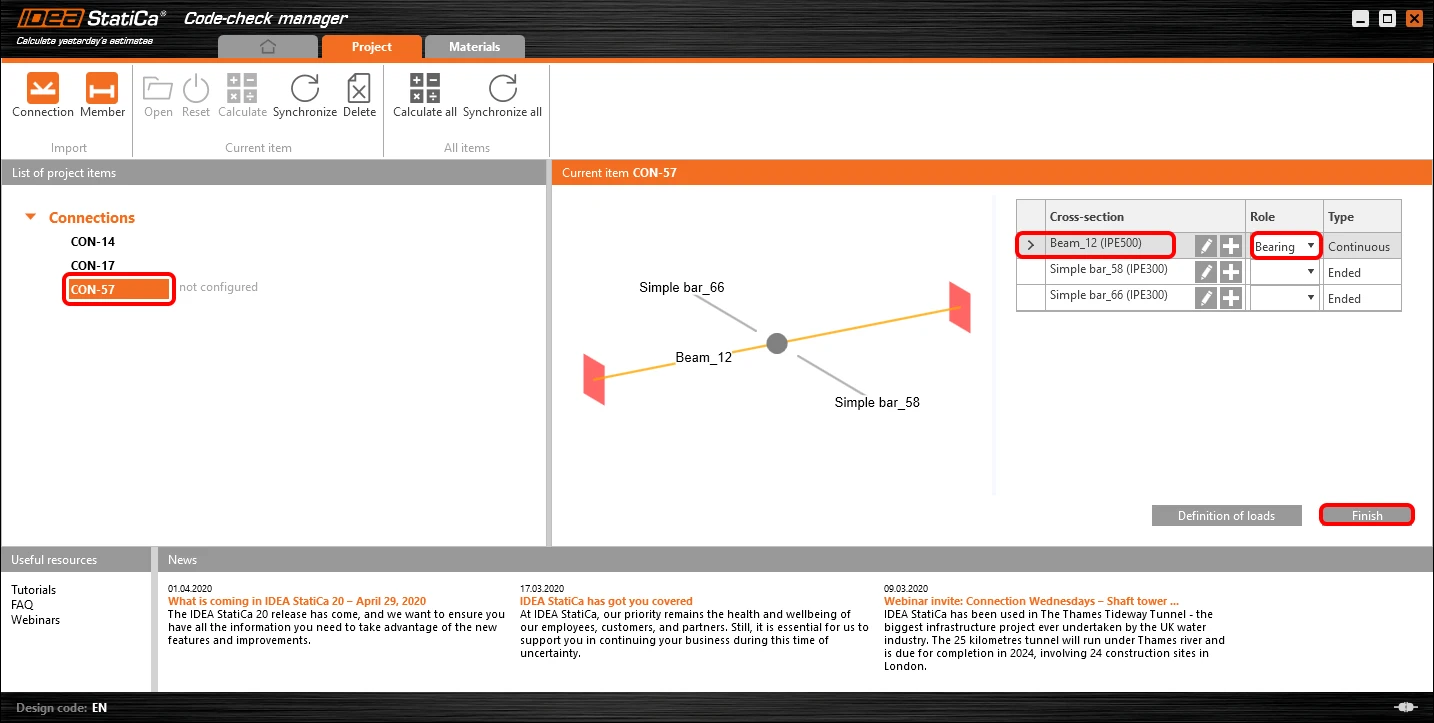Delete the current item using the Delete icon
The image size is (1434, 723).
[359, 88]
